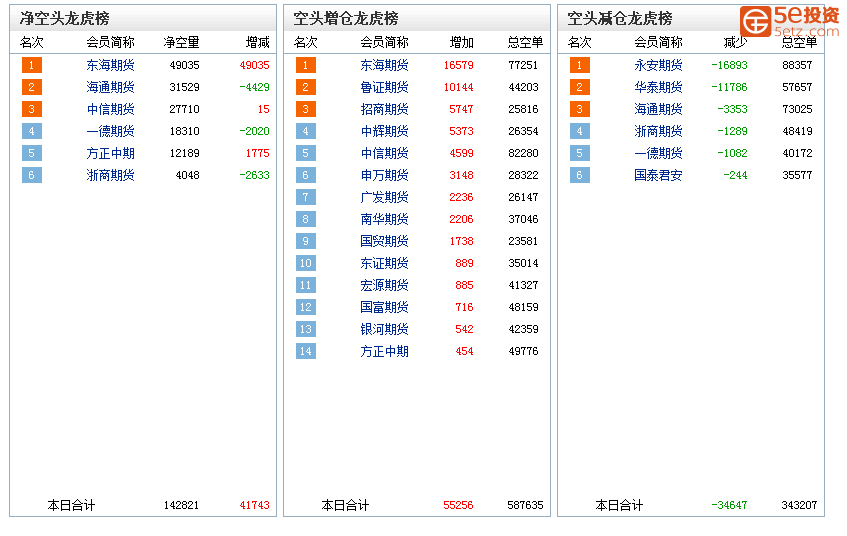Open 永安期货 member link

658,65
